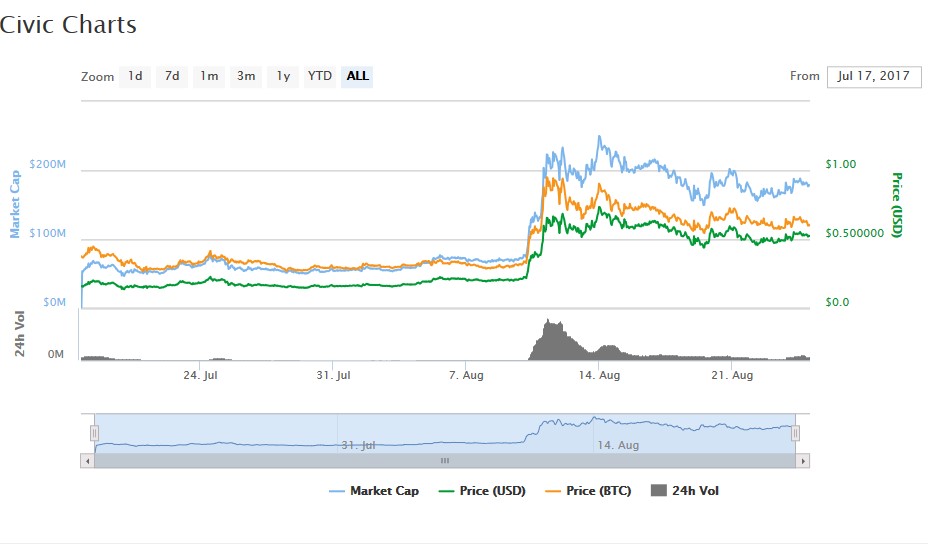
Task: Click the 21. Aug x-axis label
Action: 732,375
